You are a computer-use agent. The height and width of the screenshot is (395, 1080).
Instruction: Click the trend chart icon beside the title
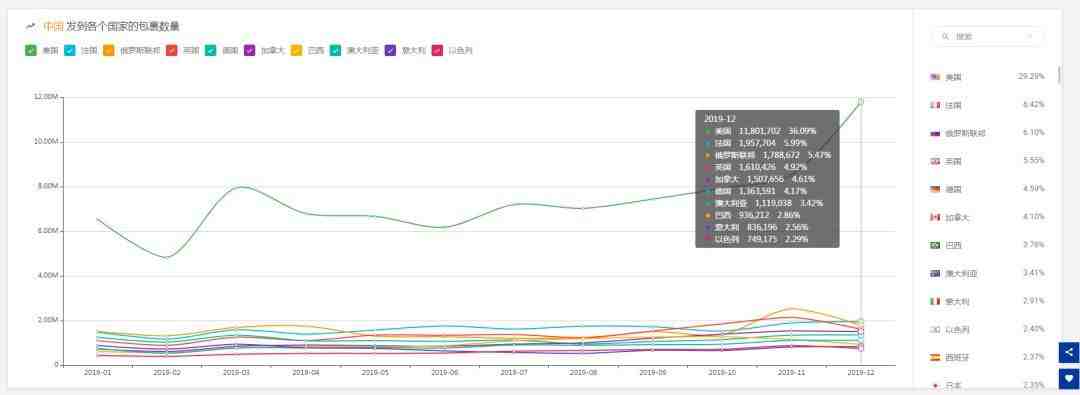click(30, 26)
